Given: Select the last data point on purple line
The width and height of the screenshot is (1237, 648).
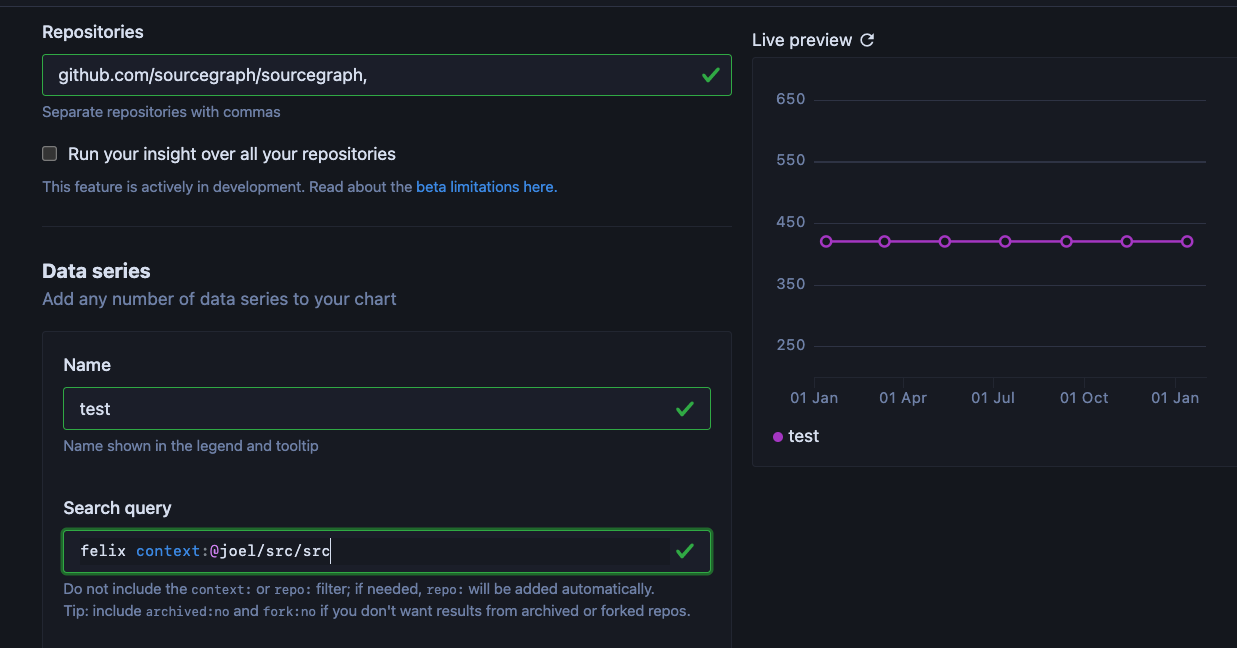Looking at the screenshot, I should 1187,241.
